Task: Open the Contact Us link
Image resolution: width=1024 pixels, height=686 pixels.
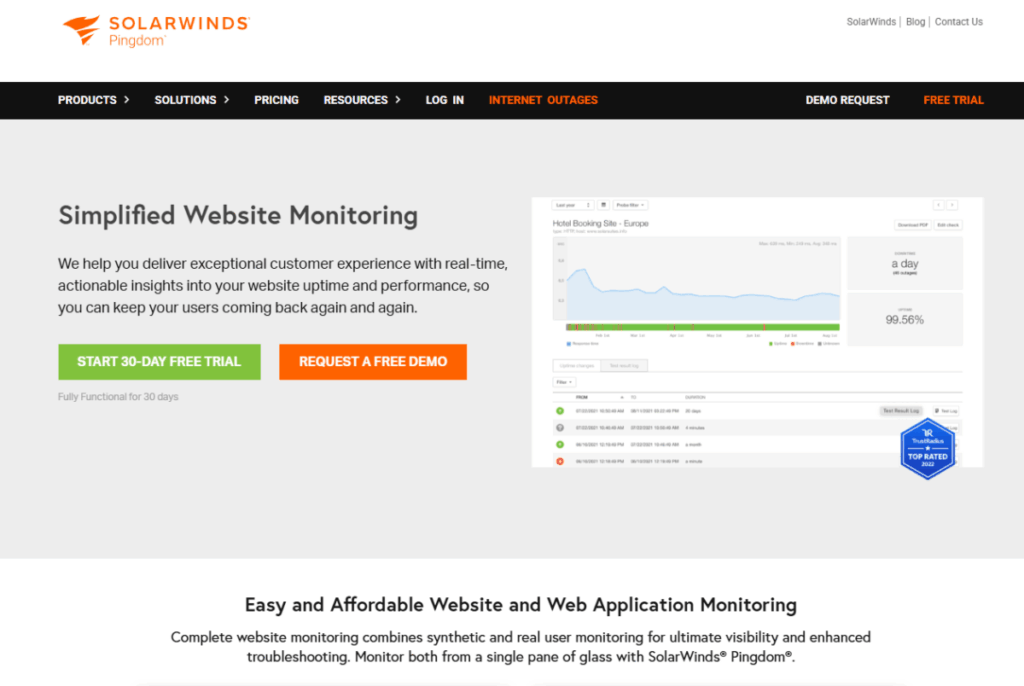Action: pos(958,22)
